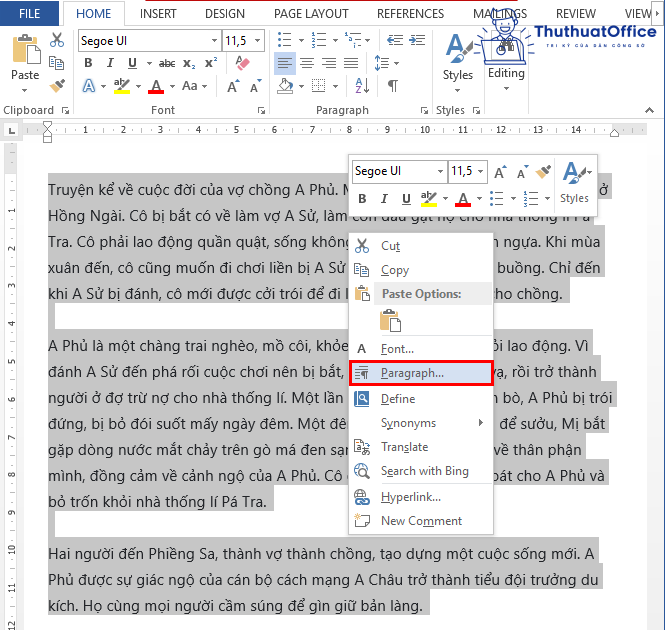The image size is (665, 630).
Task: Toggle bullets in the mini toolbar
Action: (x=497, y=199)
